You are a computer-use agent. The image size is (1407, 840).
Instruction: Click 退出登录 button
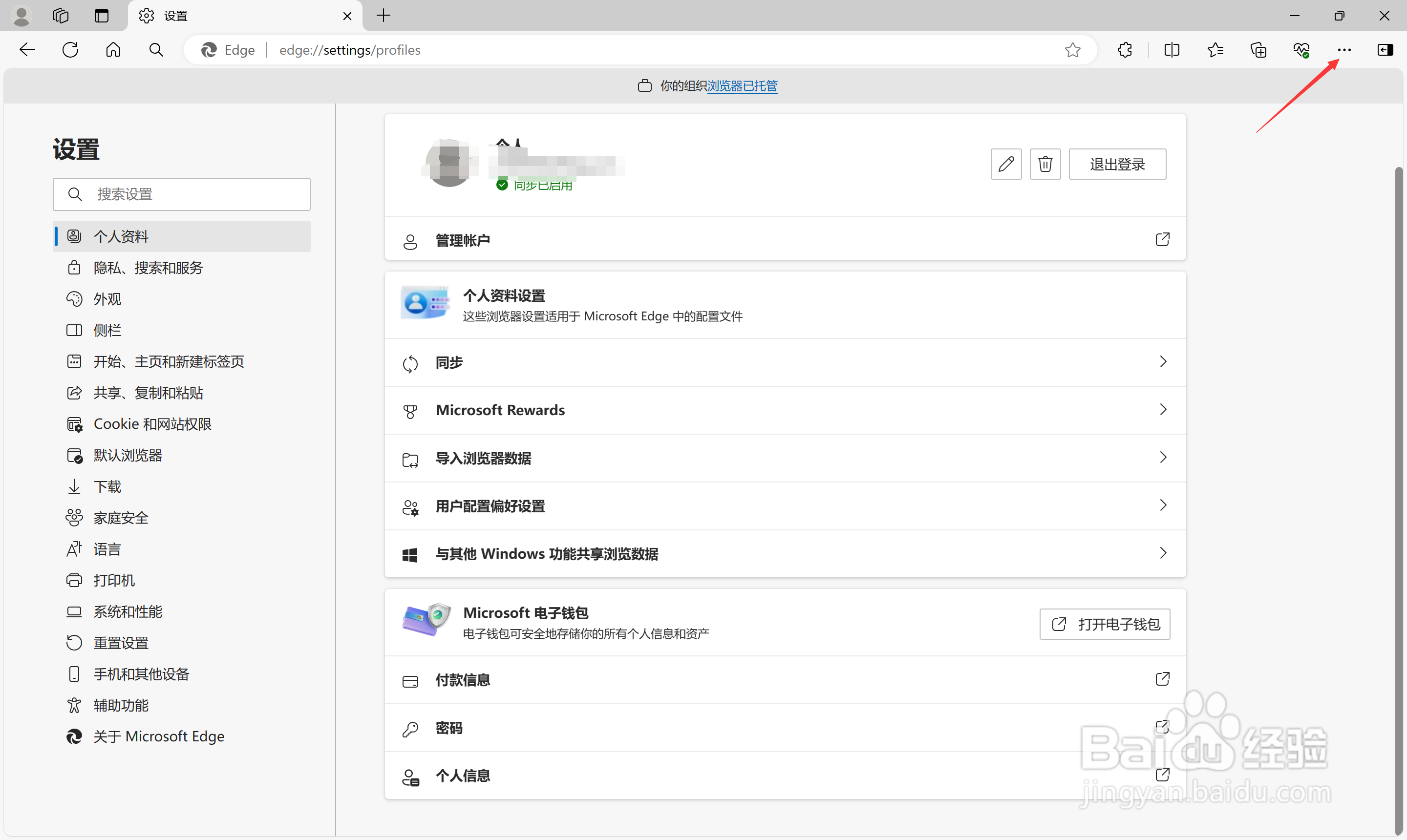(1117, 164)
